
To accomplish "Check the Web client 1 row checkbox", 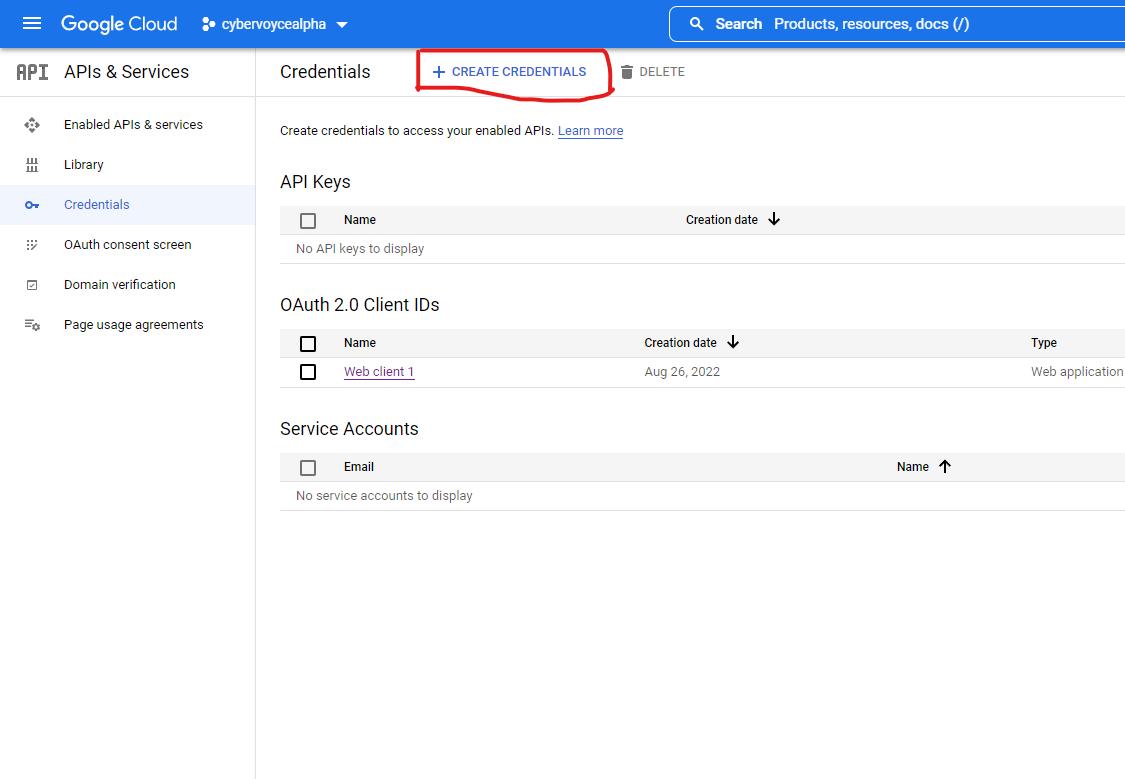I will click(308, 372).
